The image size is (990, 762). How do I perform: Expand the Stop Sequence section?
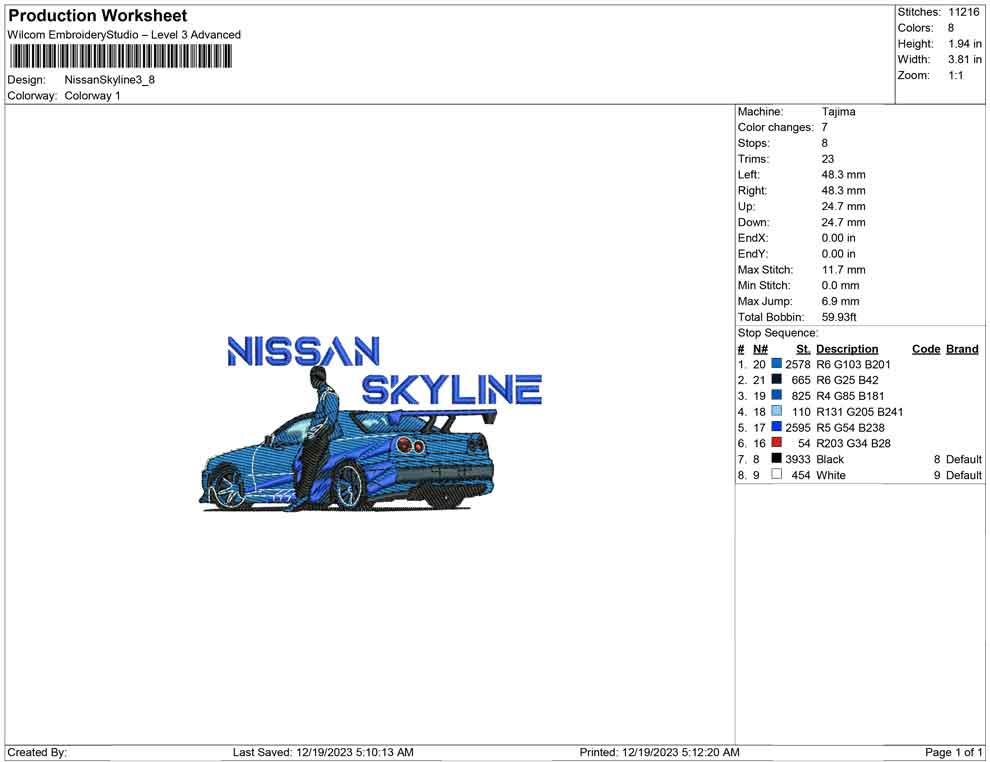[x=778, y=332]
